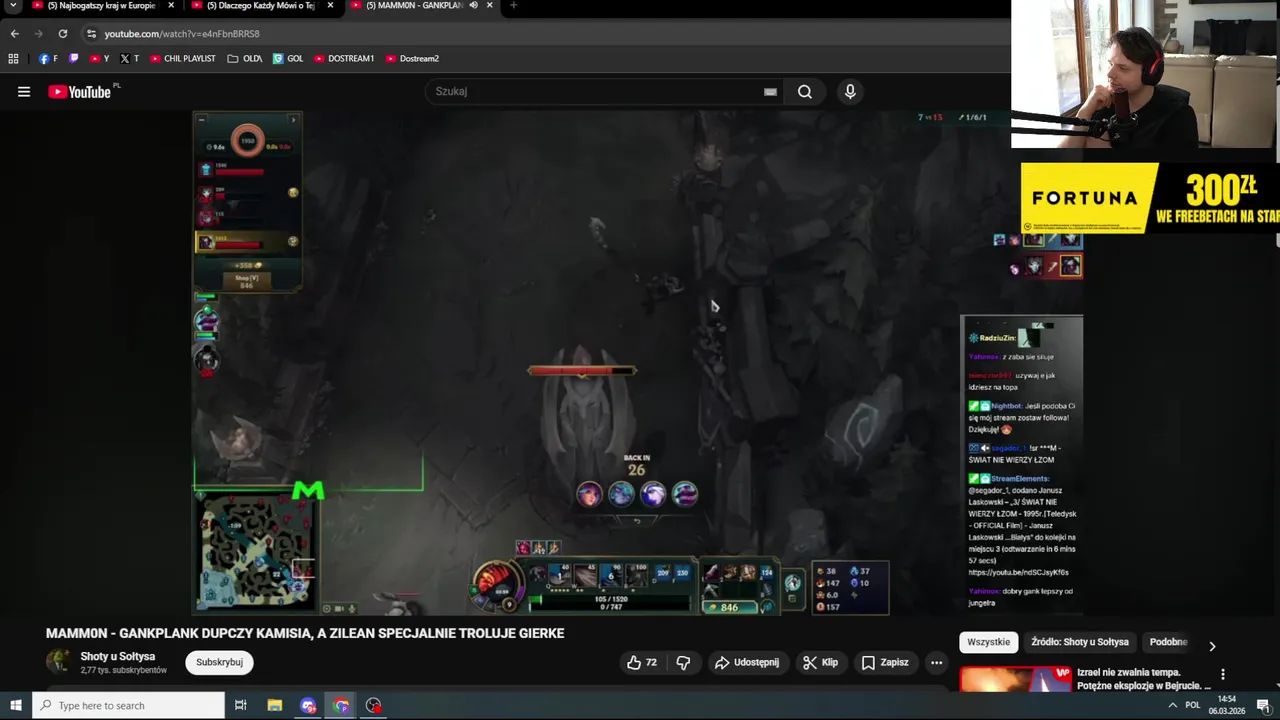
Task: Show more filter chips with right chevron
Action: point(1212,646)
